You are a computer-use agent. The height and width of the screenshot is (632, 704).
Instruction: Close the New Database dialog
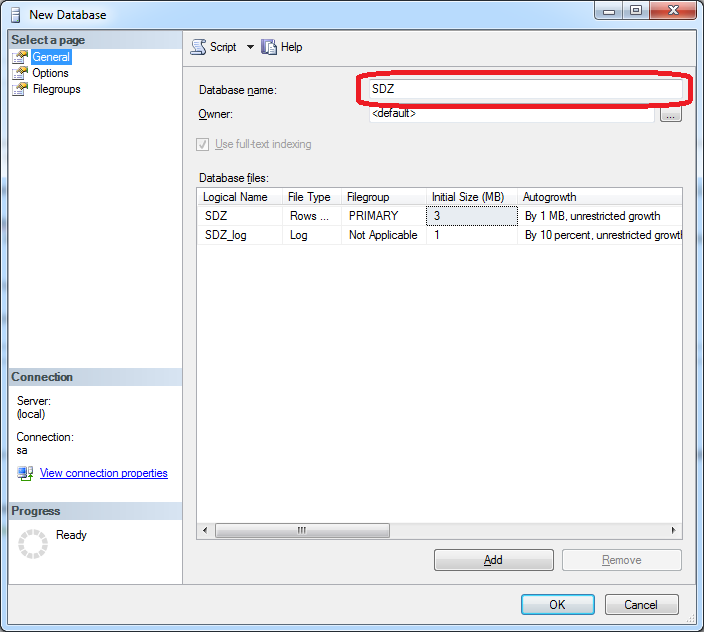(673, 11)
